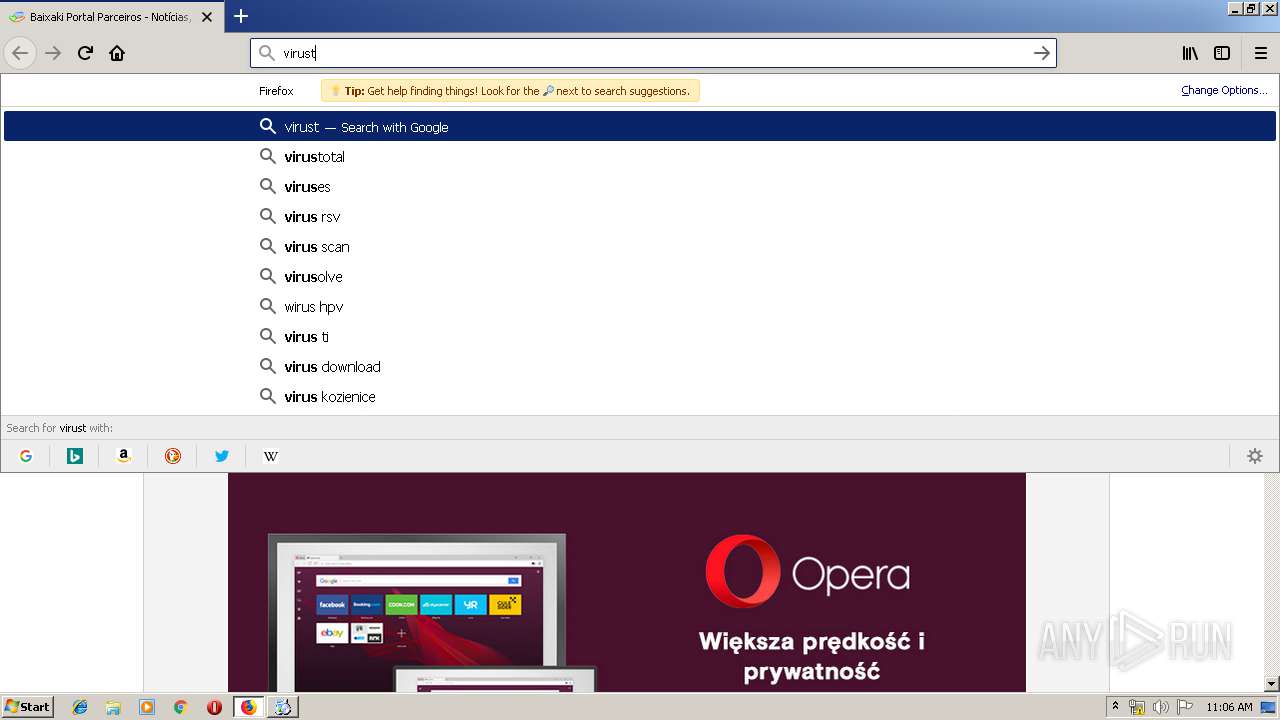The height and width of the screenshot is (720, 1280).
Task: Choose the virustotal suggestion
Action: pos(640,156)
